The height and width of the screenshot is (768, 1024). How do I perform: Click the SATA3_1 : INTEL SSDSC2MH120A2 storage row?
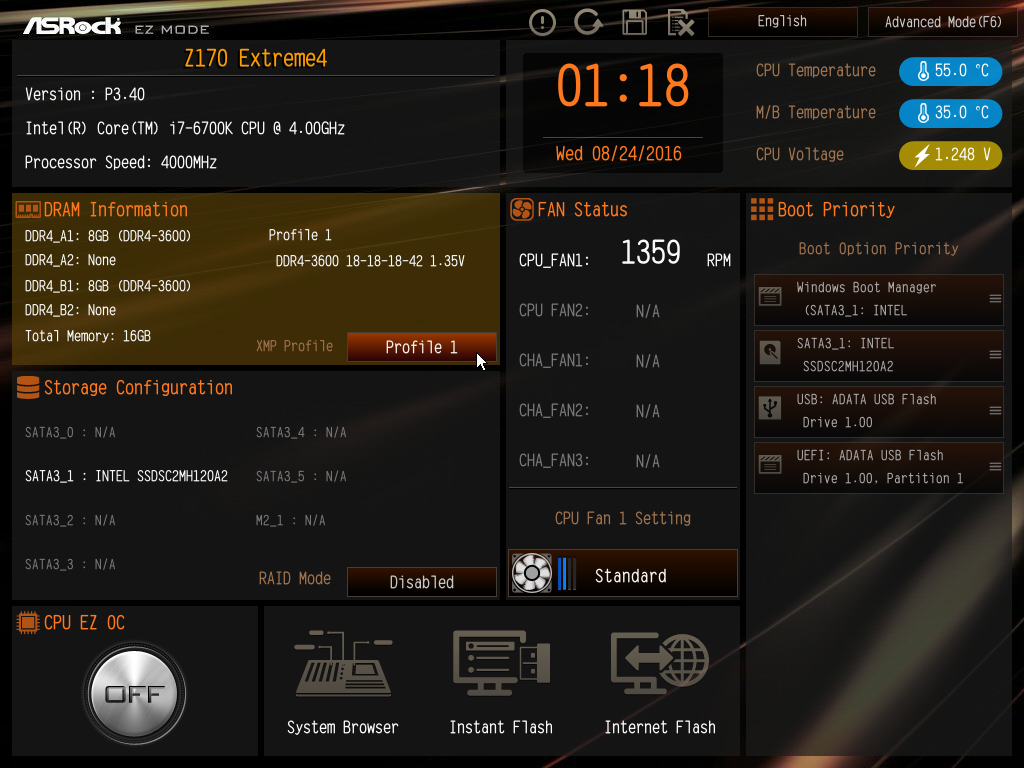point(126,476)
